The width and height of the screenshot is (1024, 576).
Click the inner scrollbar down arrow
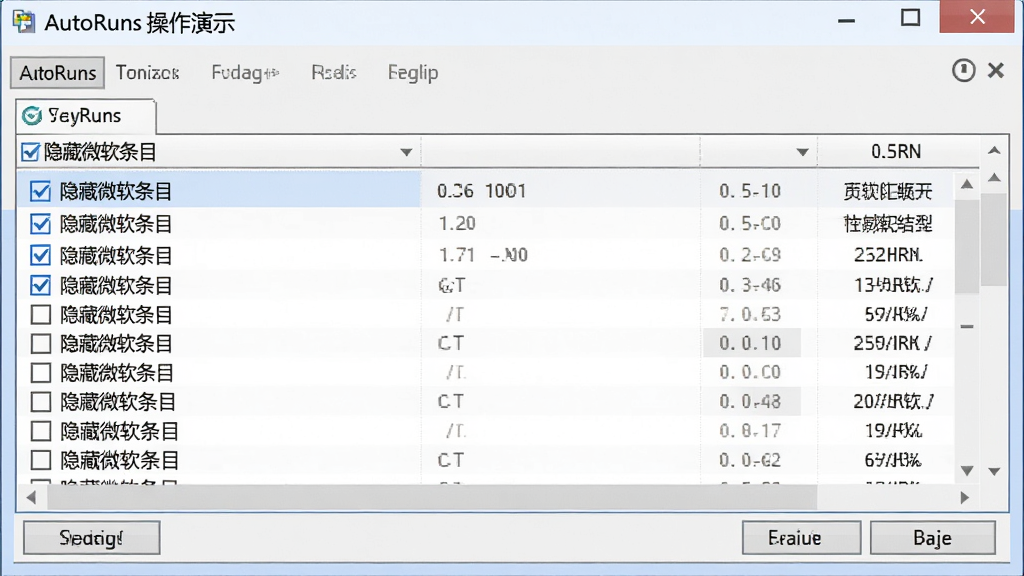coord(967,470)
